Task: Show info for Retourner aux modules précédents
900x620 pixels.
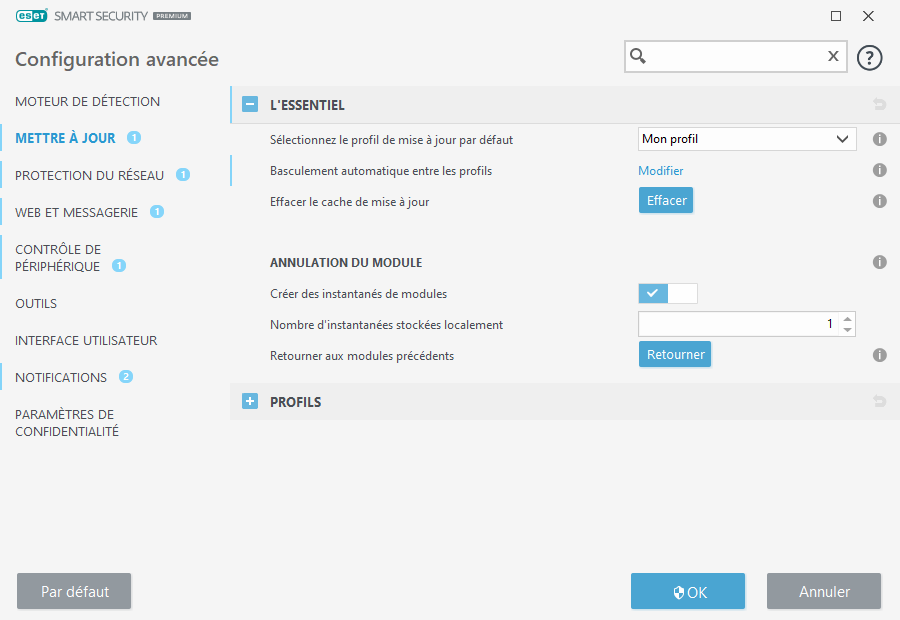Action: (x=879, y=355)
